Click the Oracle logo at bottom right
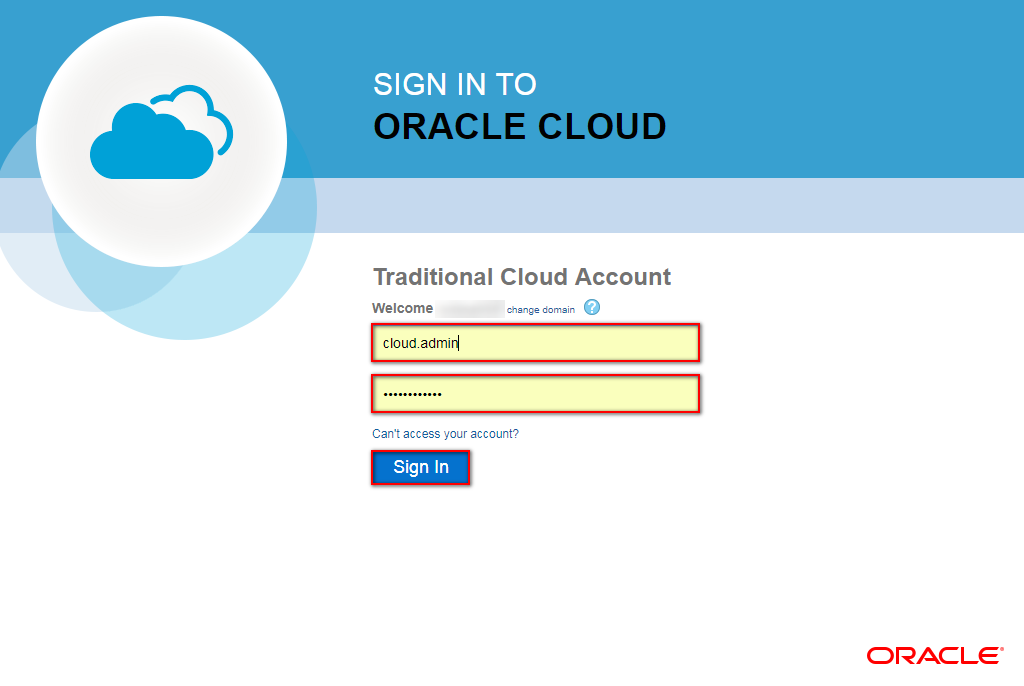Screen dimensions: 1024x686 [935, 655]
